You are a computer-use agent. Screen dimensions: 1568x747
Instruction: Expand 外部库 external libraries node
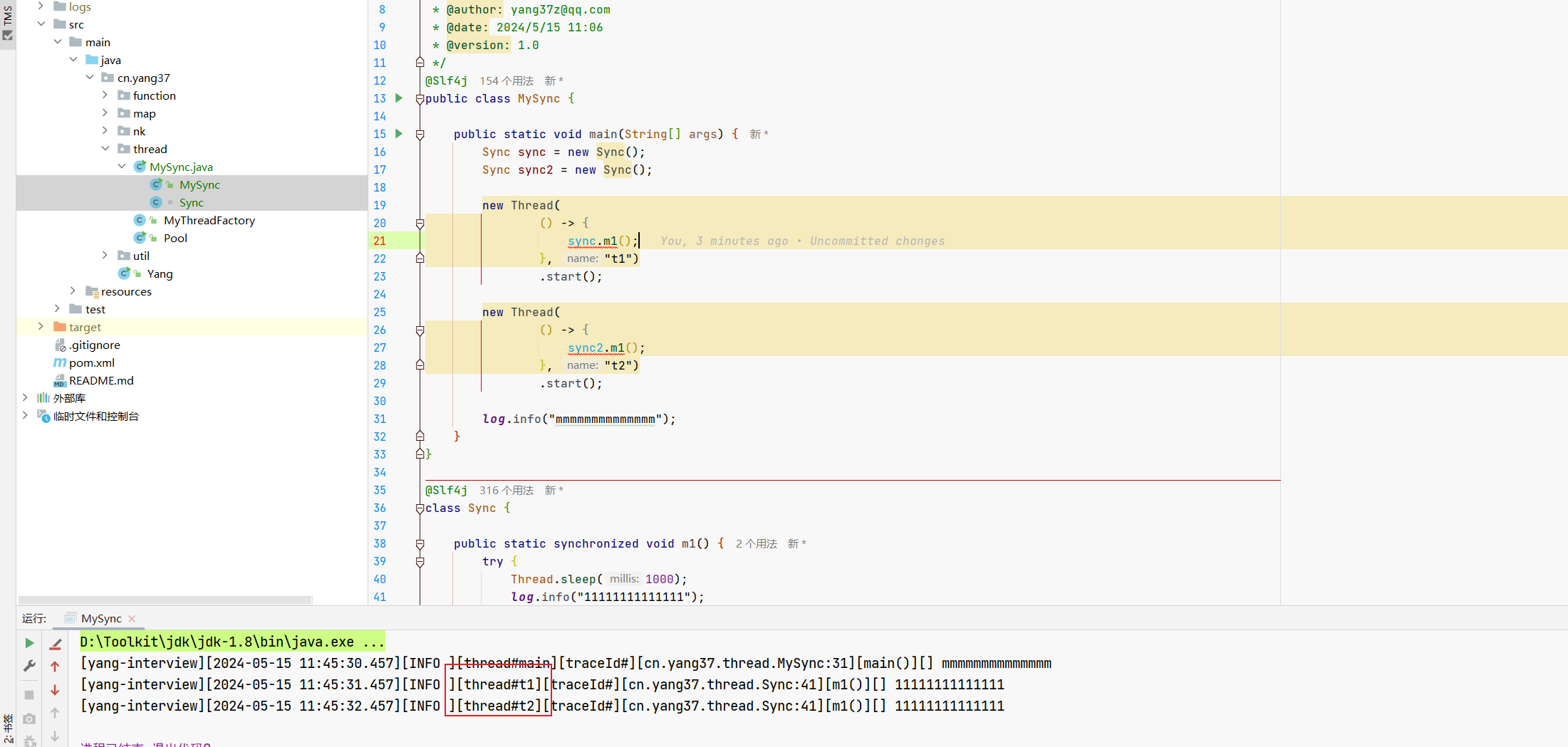(x=26, y=397)
